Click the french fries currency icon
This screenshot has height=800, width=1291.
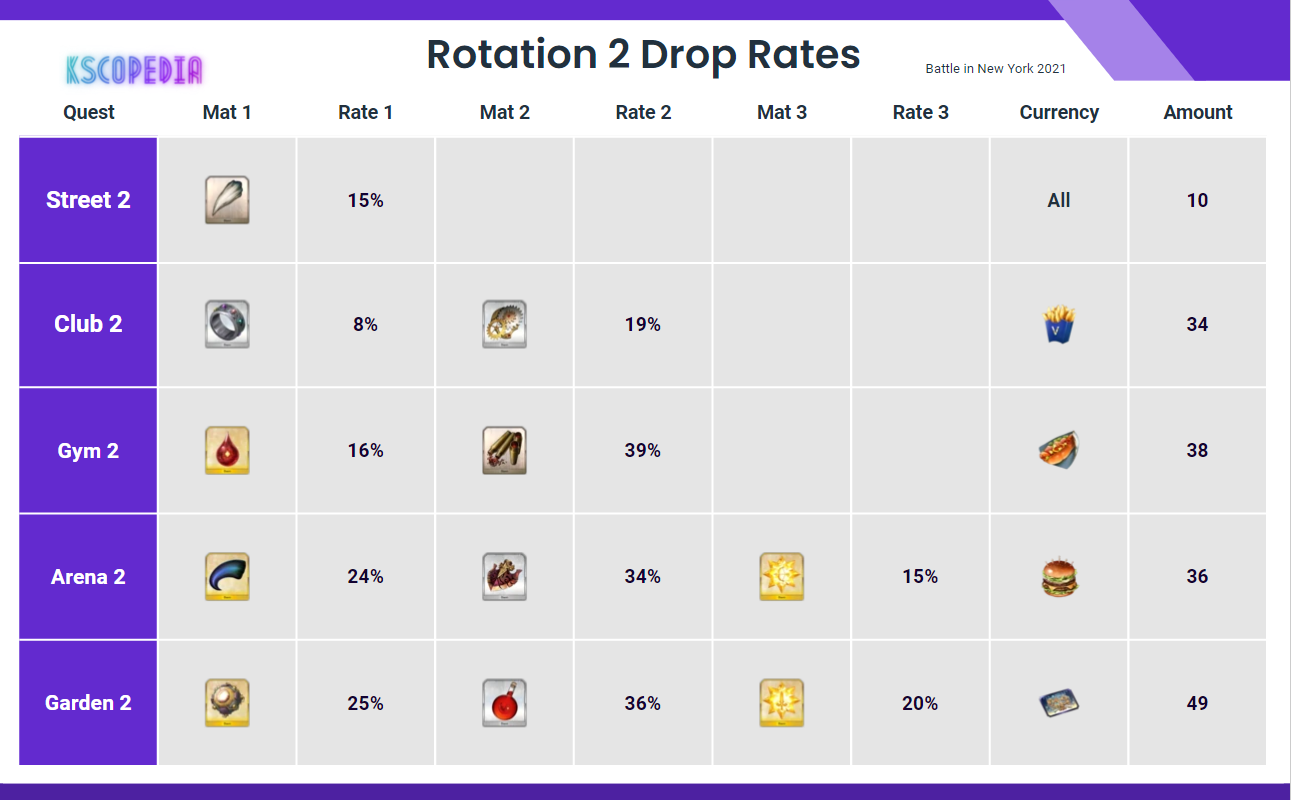(x=1059, y=324)
